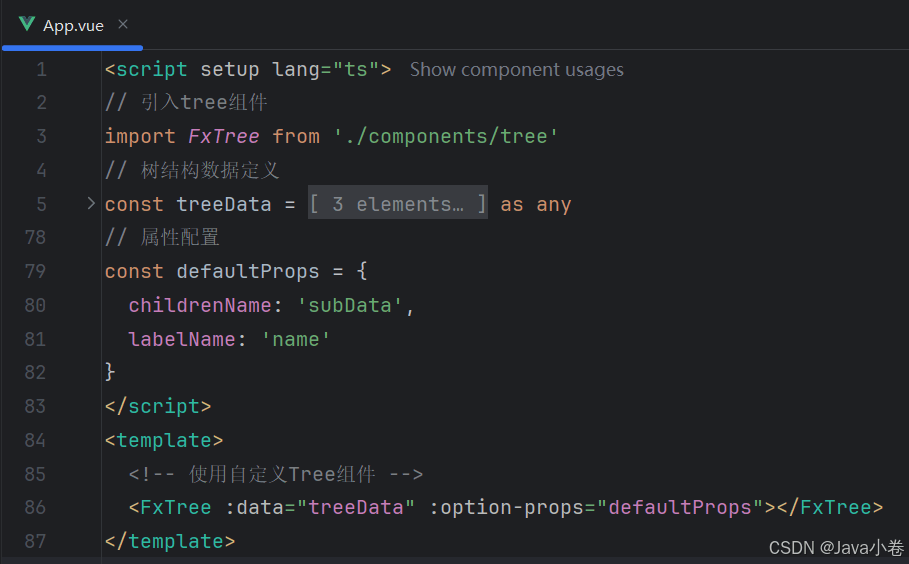909x564 pixels.
Task: Click the :data attribute on line 86
Action: [x=254, y=508]
